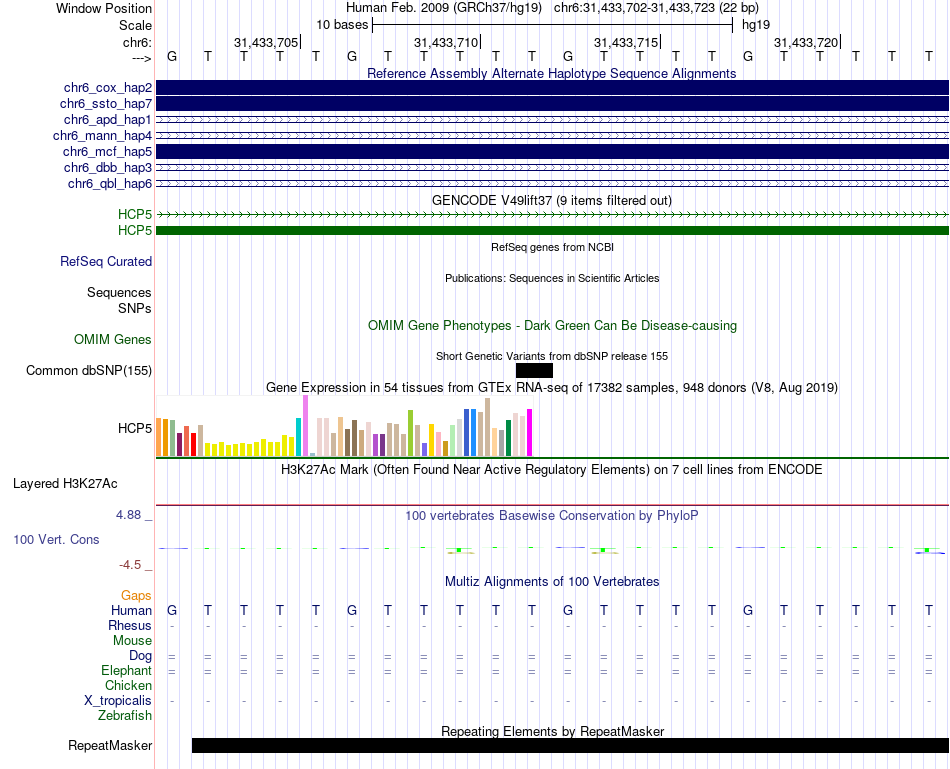Click the 100 Vert. Cons track label
This screenshot has height=769, width=950.
56,539
